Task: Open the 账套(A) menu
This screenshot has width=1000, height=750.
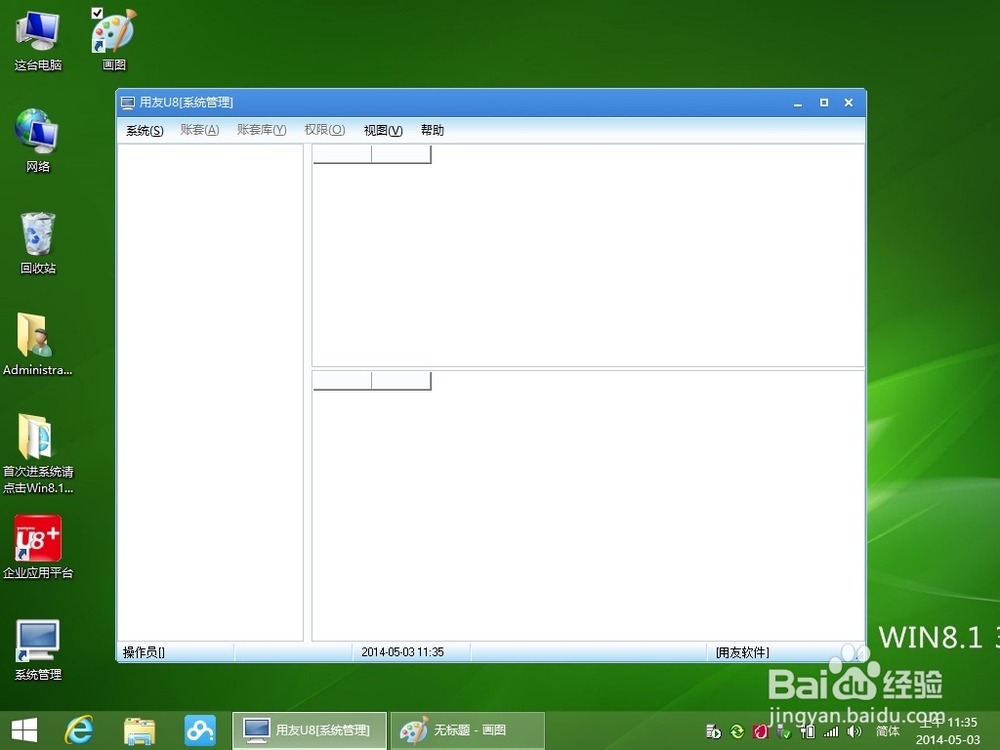Action: [200, 130]
